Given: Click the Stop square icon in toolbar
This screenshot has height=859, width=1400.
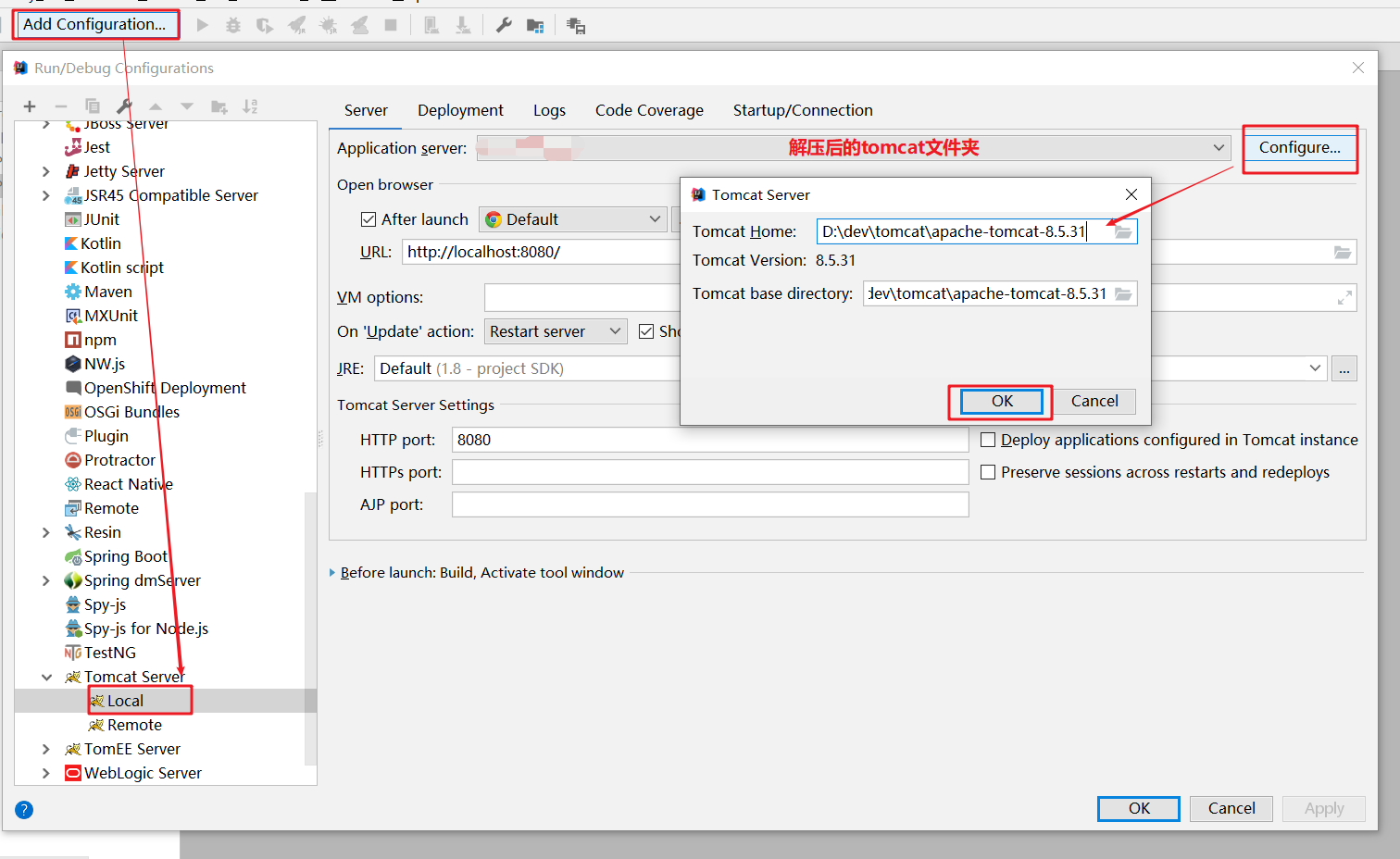Looking at the screenshot, I should tap(391, 25).
